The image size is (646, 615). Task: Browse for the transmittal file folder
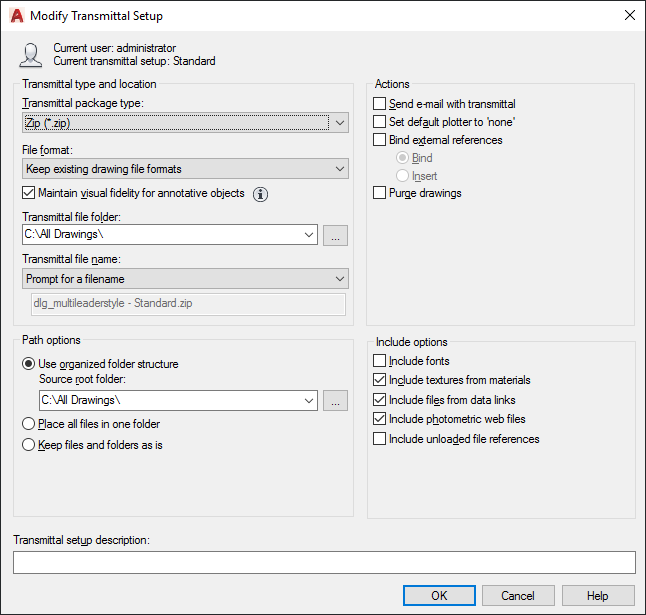click(x=336, y=235)
